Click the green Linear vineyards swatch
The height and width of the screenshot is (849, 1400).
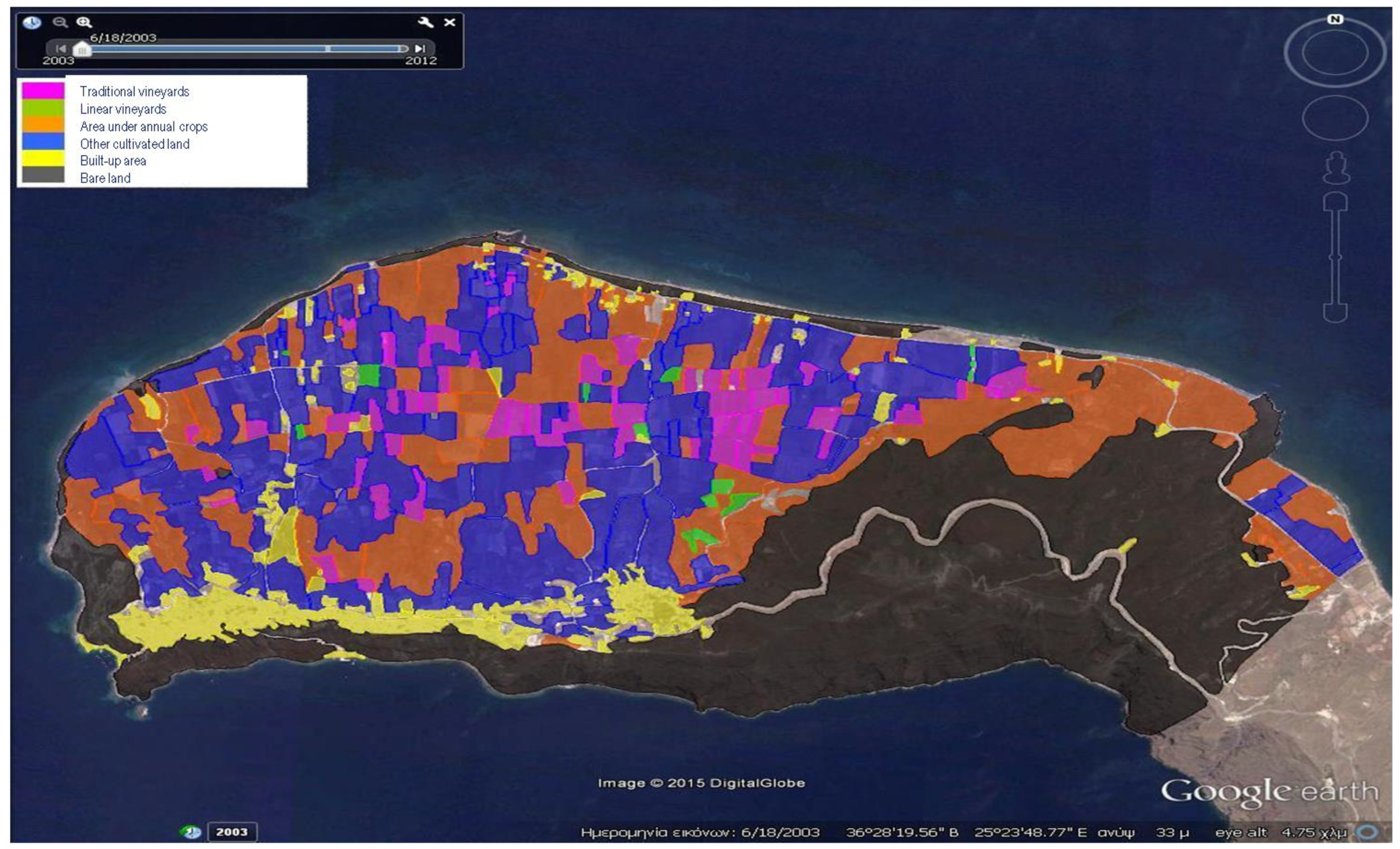click(x=43, y=108)
